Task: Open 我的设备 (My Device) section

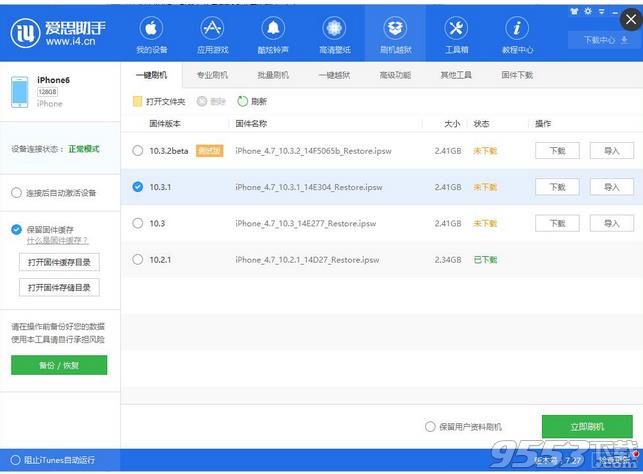Action: pyautogui.click(x=151, y=36)
